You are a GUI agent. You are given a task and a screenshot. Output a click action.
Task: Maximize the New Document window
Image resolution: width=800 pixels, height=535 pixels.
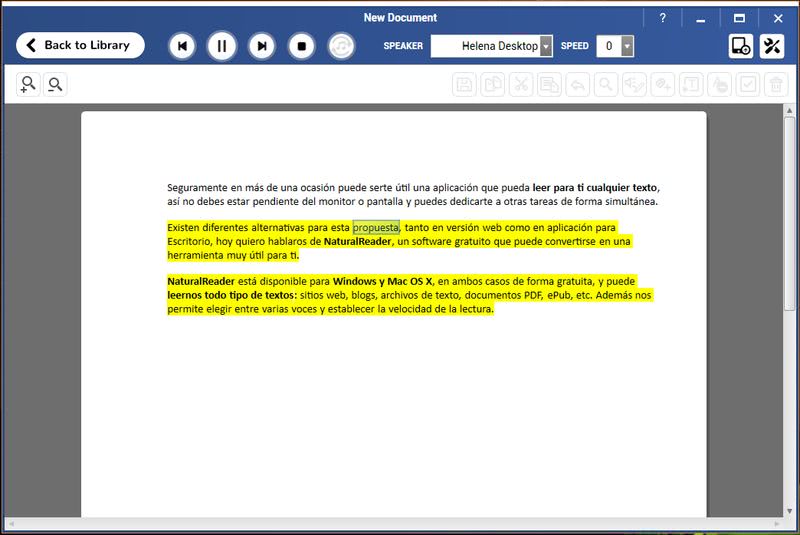[x=739, y=18]
